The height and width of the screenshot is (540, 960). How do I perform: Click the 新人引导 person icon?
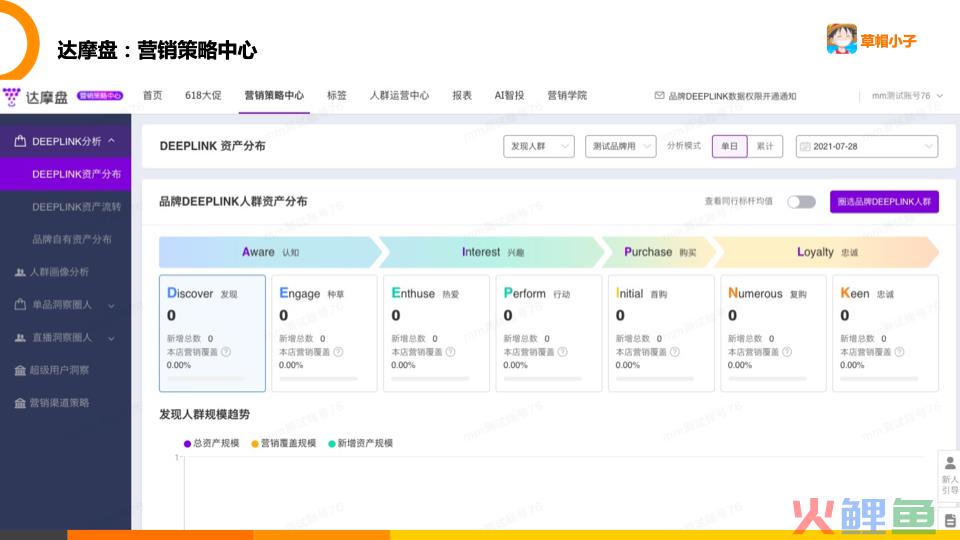click(950, 463)
